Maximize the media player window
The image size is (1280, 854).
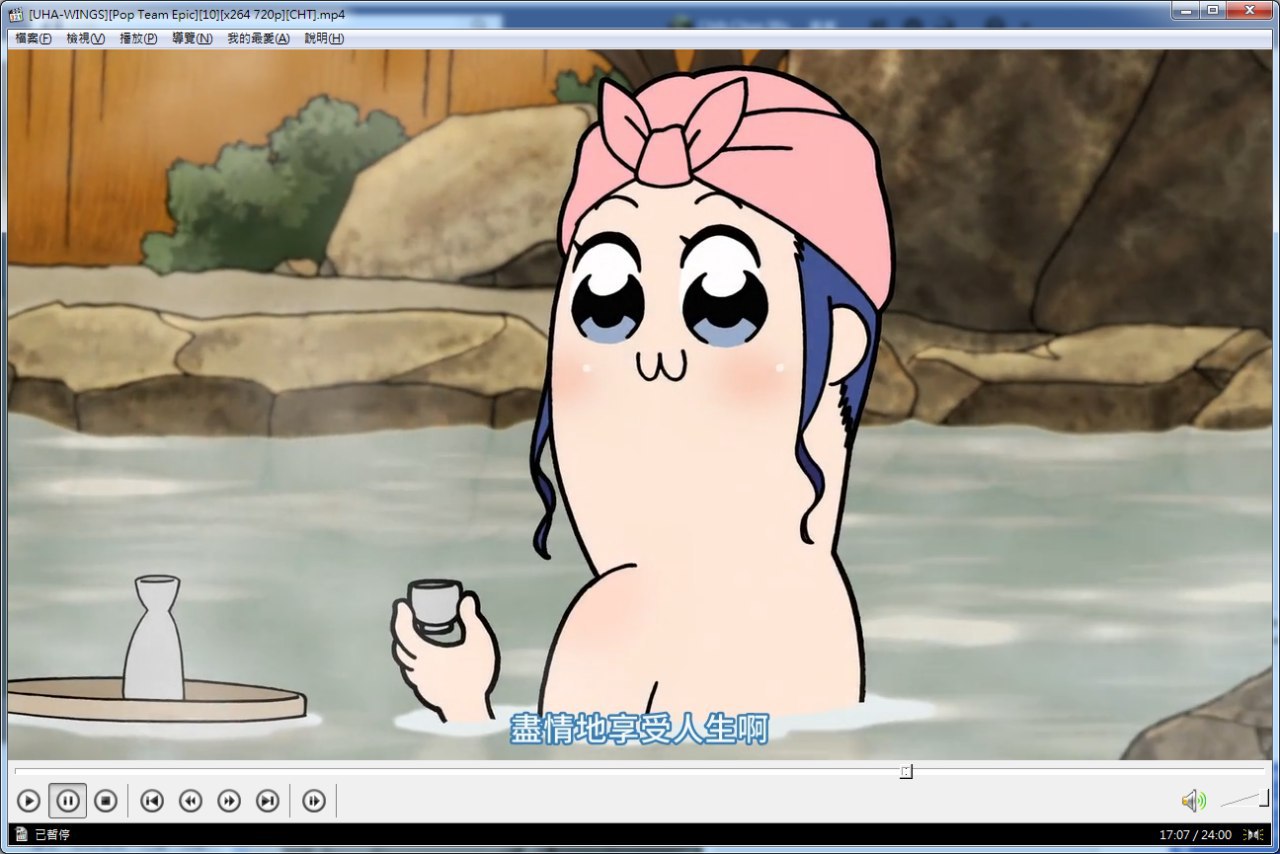point(1213,10)
